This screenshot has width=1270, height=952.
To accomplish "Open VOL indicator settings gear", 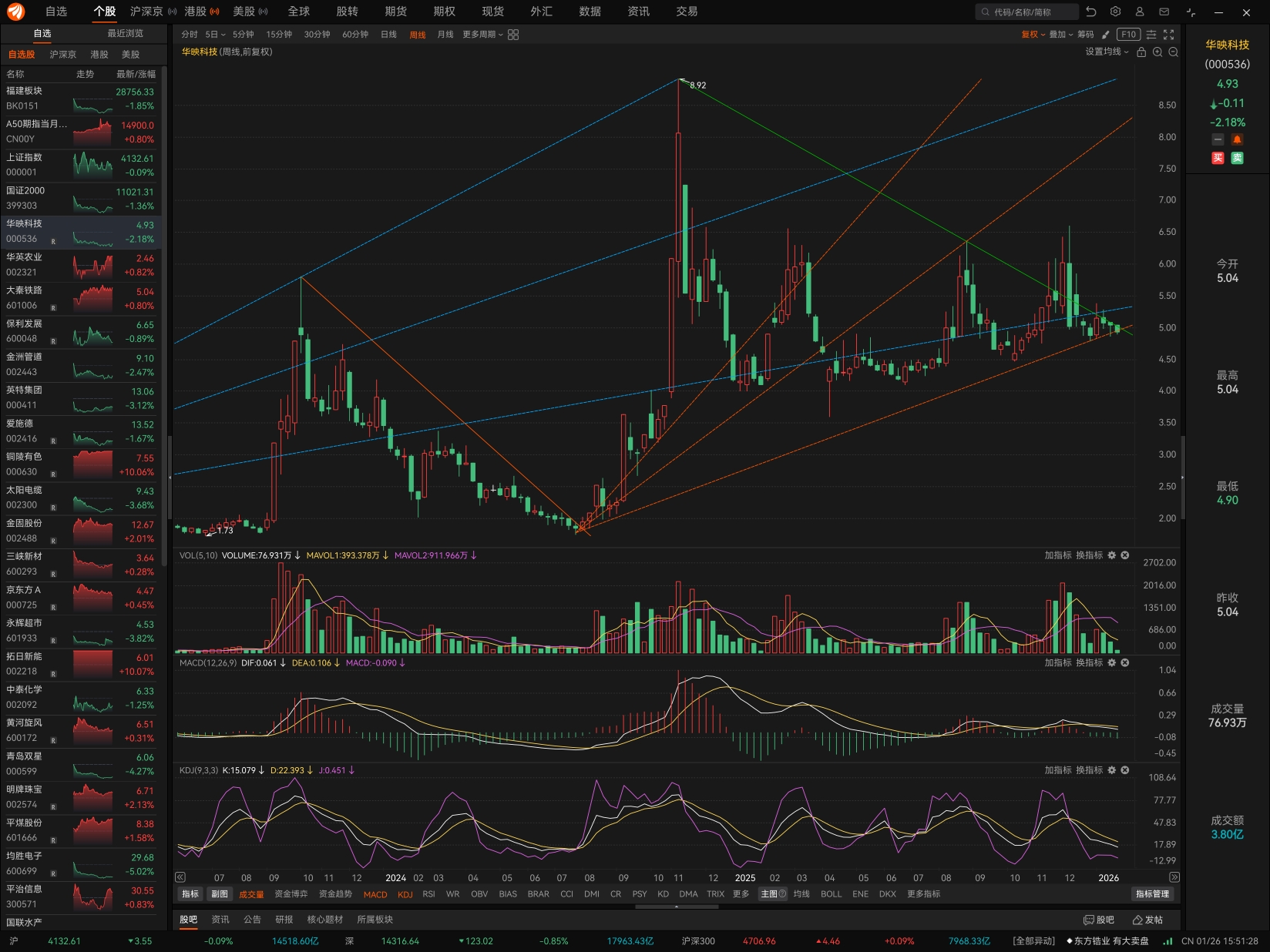I will (x=1112, y=555).
